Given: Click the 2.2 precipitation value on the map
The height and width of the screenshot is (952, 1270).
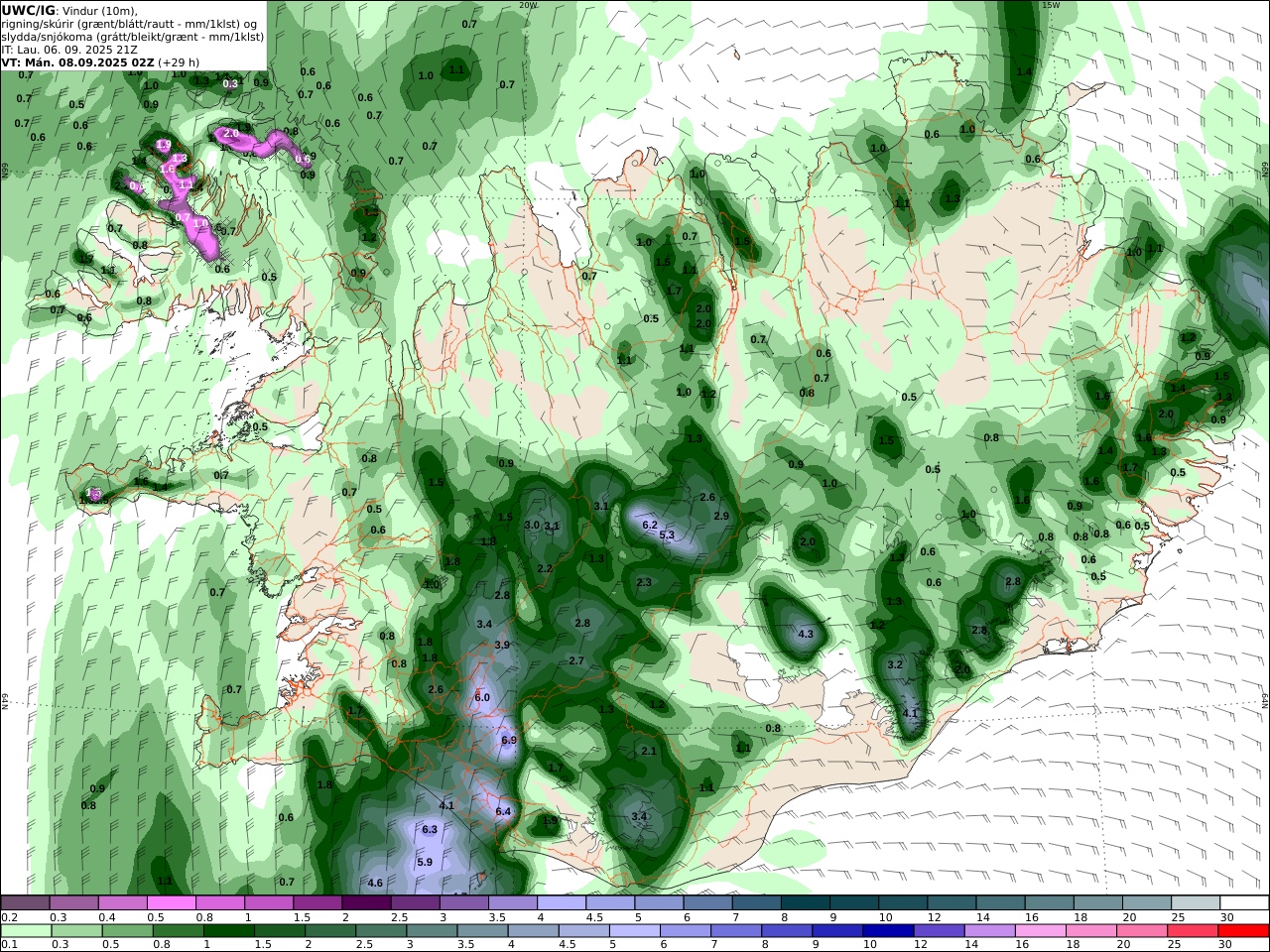Looking at the screenshot, I should coord(545,568).
